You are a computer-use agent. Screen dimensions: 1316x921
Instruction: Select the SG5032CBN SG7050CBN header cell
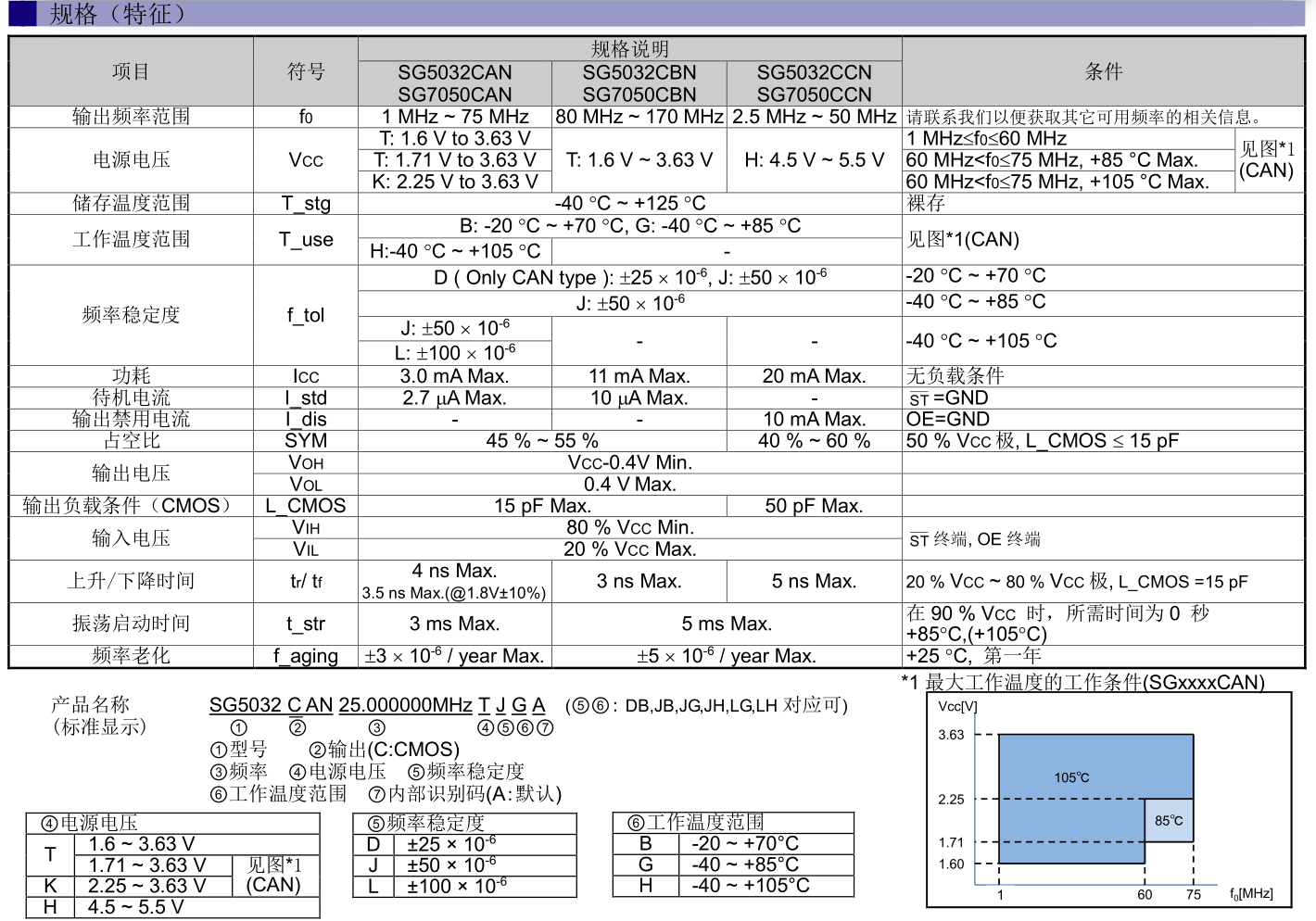pyautogui.click(x=639, y=83)
